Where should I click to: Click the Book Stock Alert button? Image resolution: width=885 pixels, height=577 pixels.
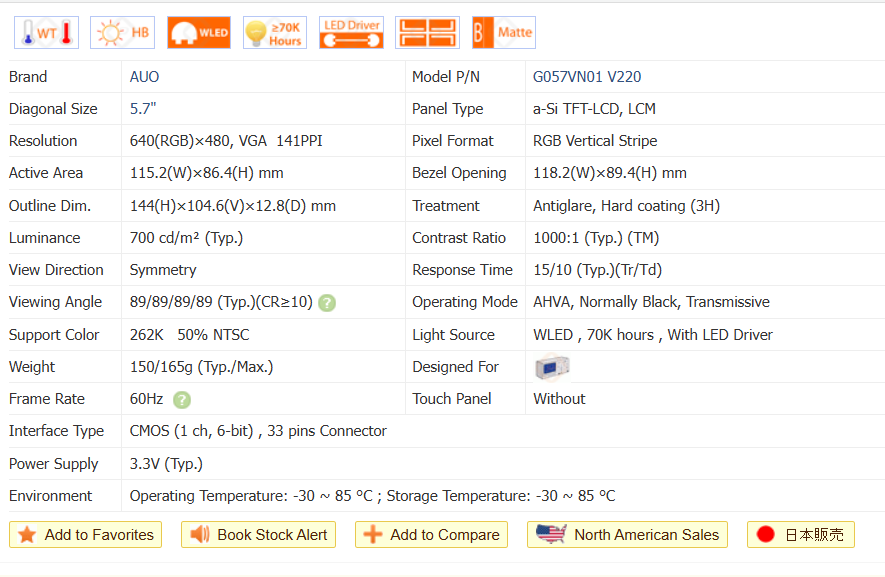[258, 535]
